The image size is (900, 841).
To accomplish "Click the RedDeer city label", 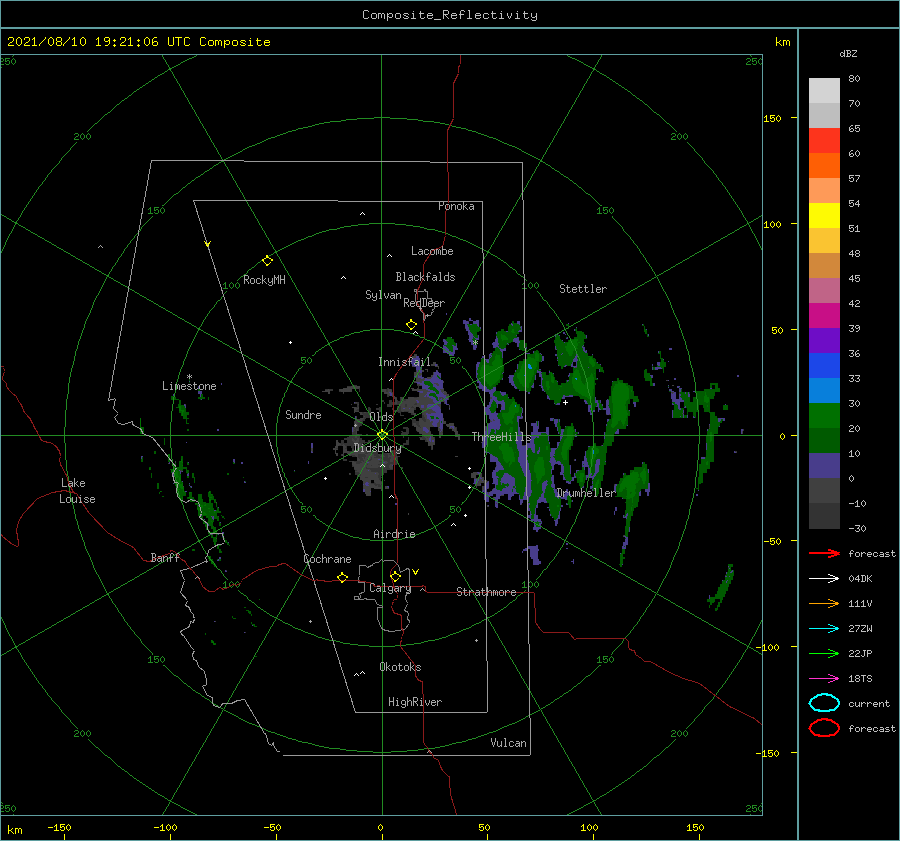I will tap(424, 303).
